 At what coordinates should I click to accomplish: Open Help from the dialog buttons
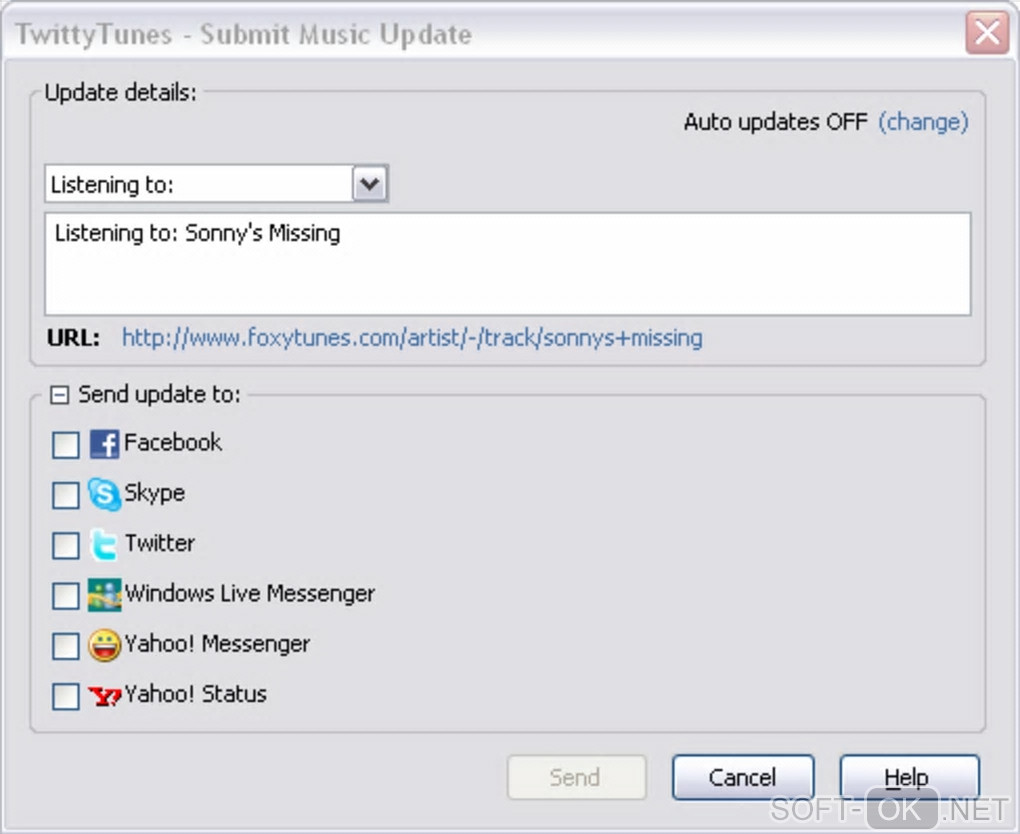pos(908,778)
